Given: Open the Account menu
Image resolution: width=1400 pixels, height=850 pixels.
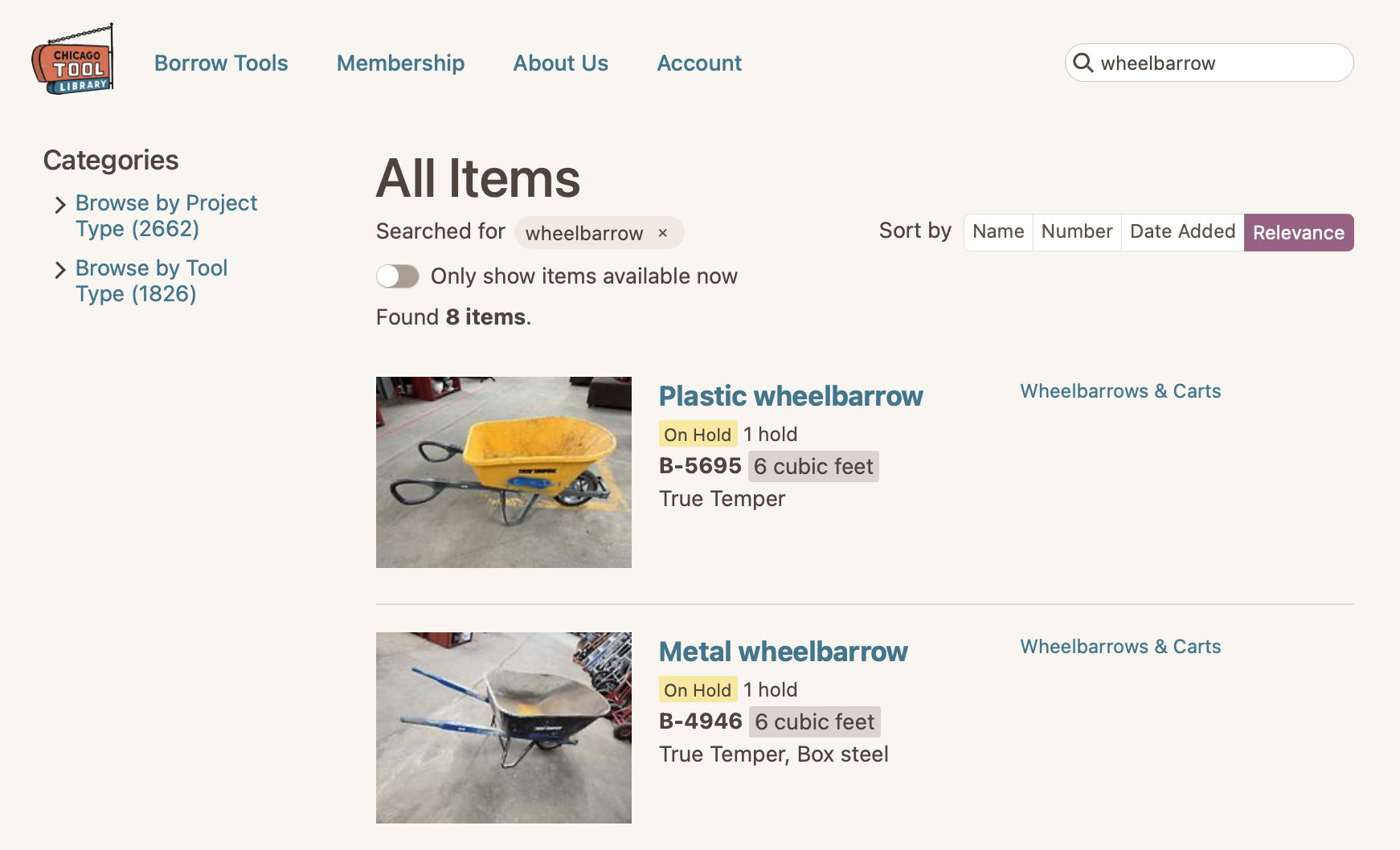Looking at the screenshot, I should pyautogui.click(x=699, y=63).
